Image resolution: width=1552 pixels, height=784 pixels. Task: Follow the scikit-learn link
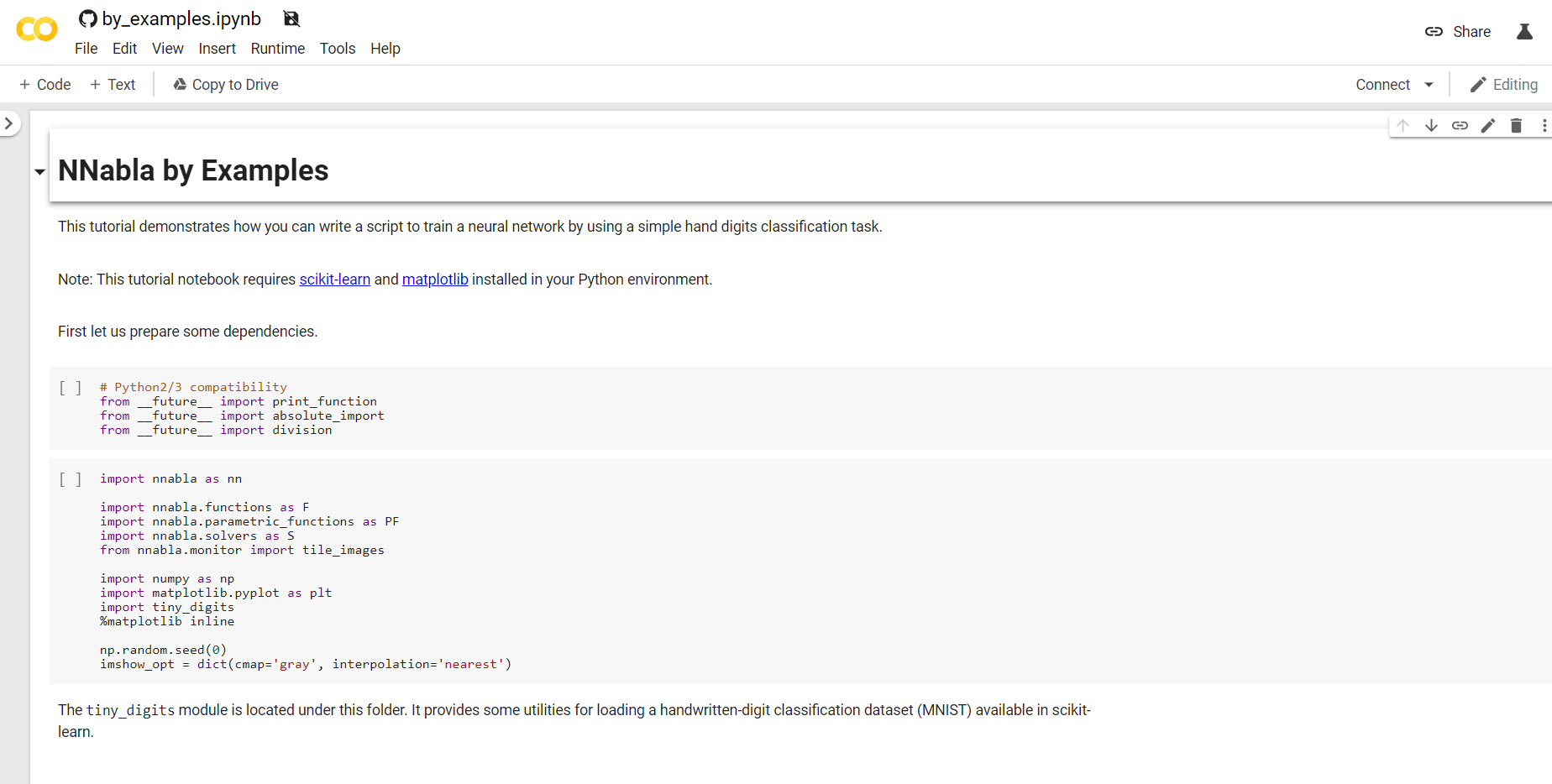click(x=334, y=280)
